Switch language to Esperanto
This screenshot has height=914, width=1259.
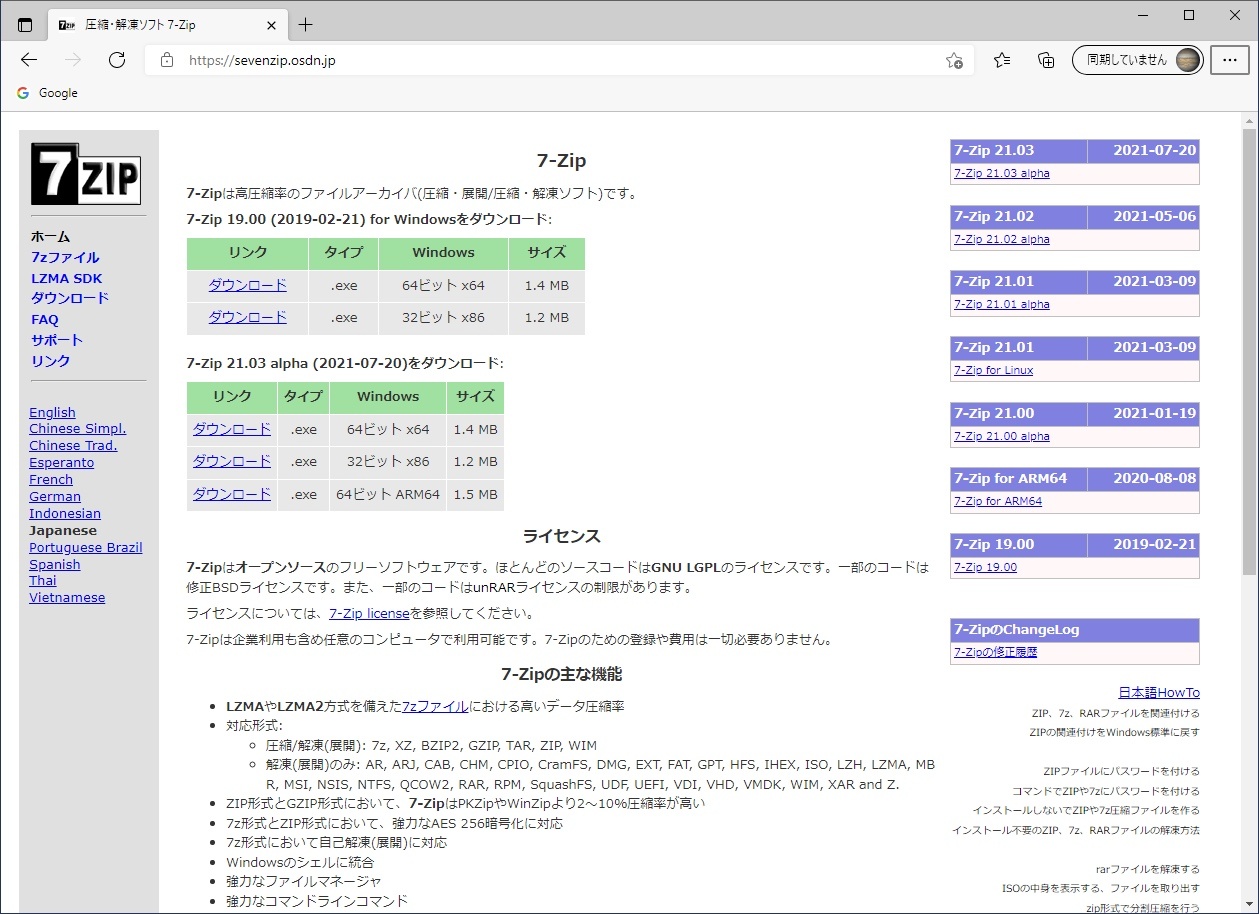61,462
